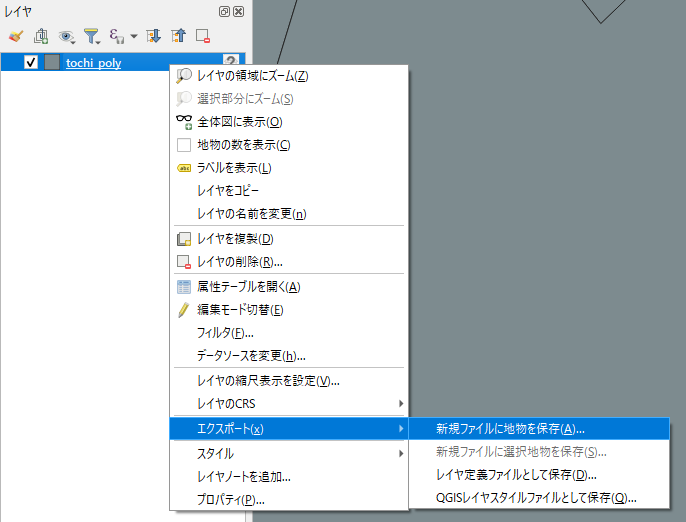
Task: Open the layer styling panel brush icon
Action: (15, 36)
